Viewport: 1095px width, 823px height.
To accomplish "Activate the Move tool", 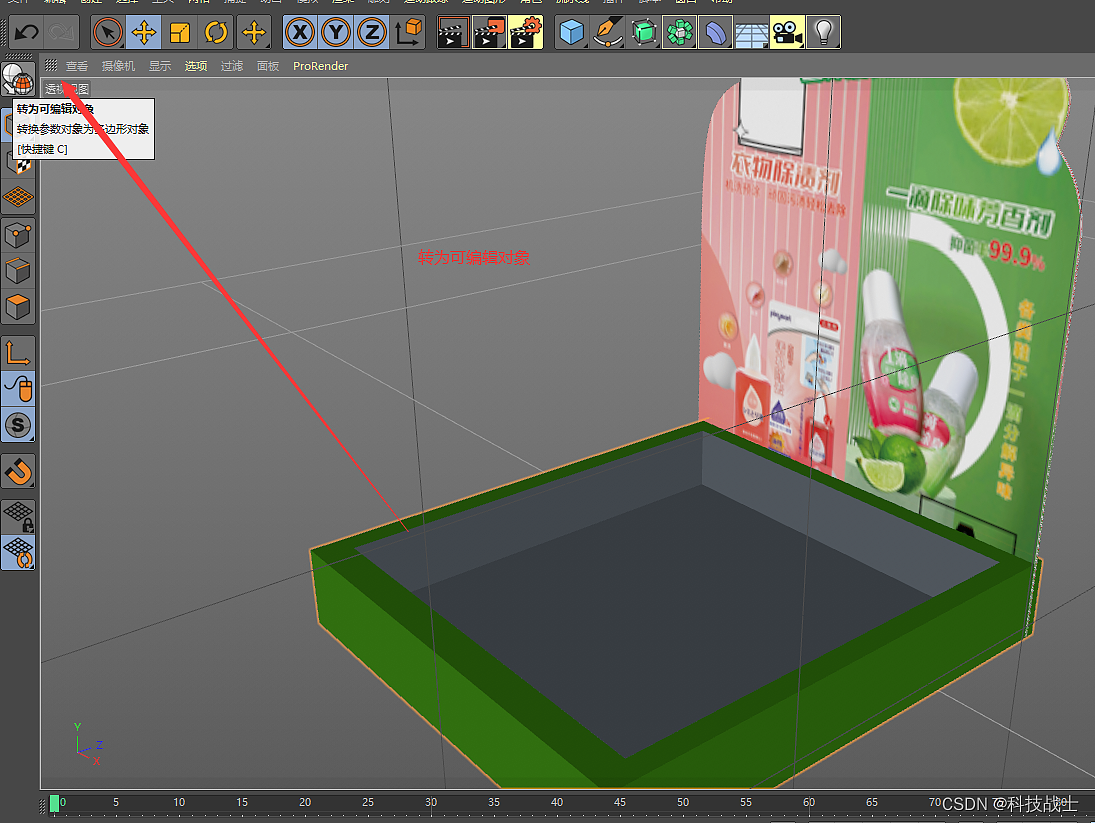I will (144, 32).
